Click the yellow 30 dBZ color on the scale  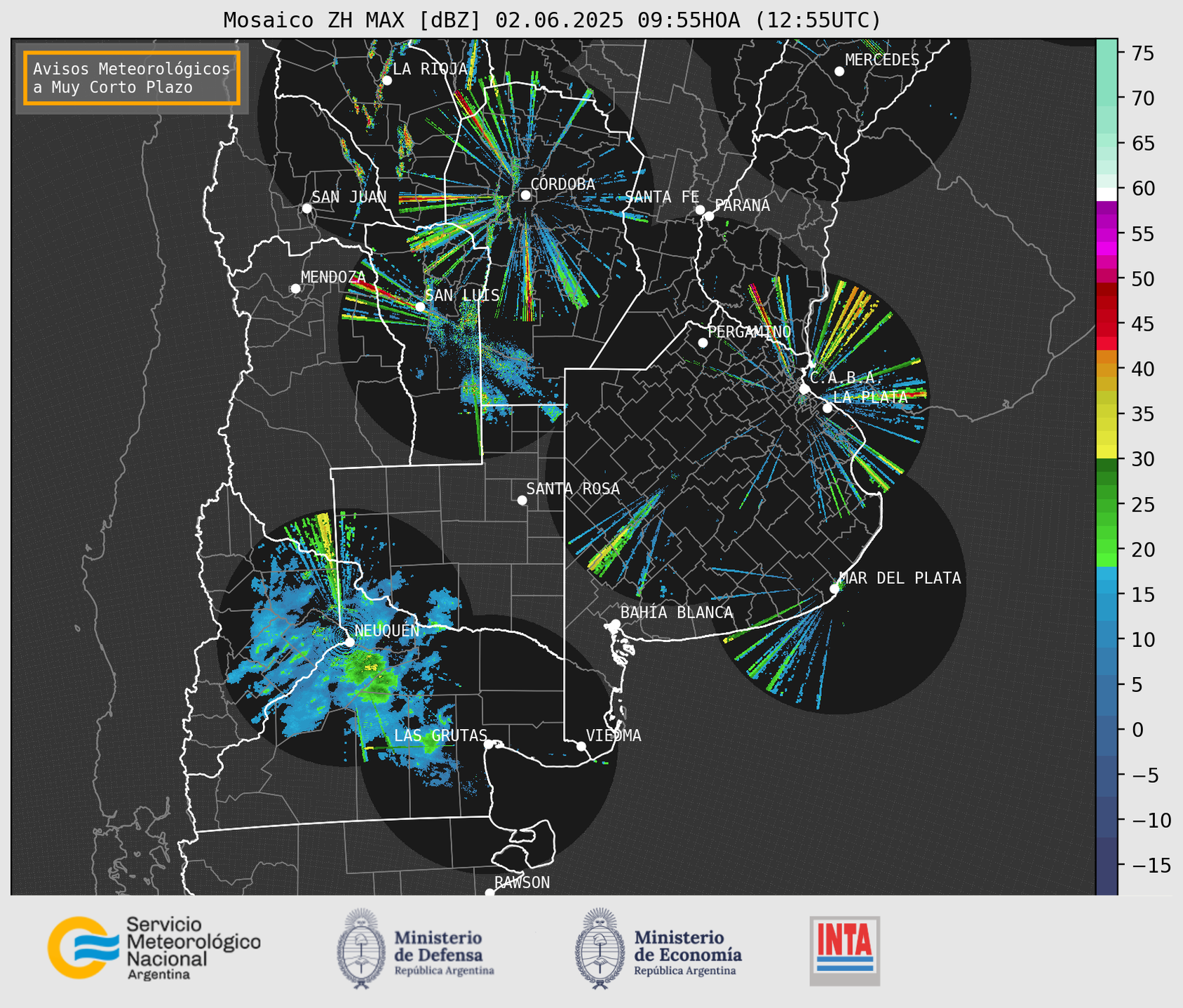1107,452
